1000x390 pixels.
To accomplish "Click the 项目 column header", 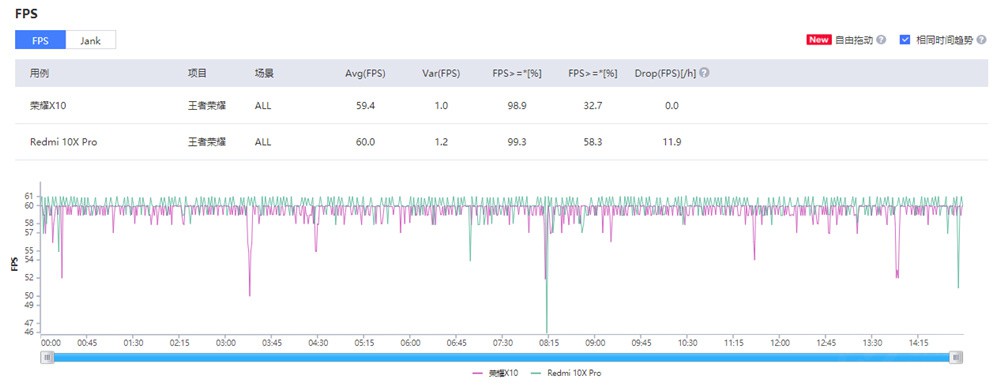I will (x=197, y=73).
